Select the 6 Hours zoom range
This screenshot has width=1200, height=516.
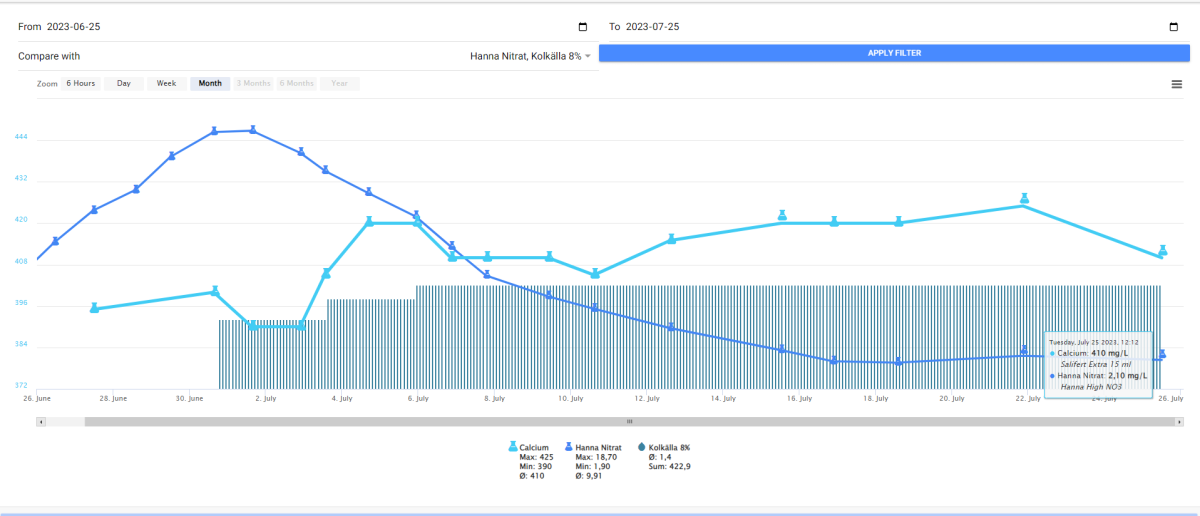81,84
